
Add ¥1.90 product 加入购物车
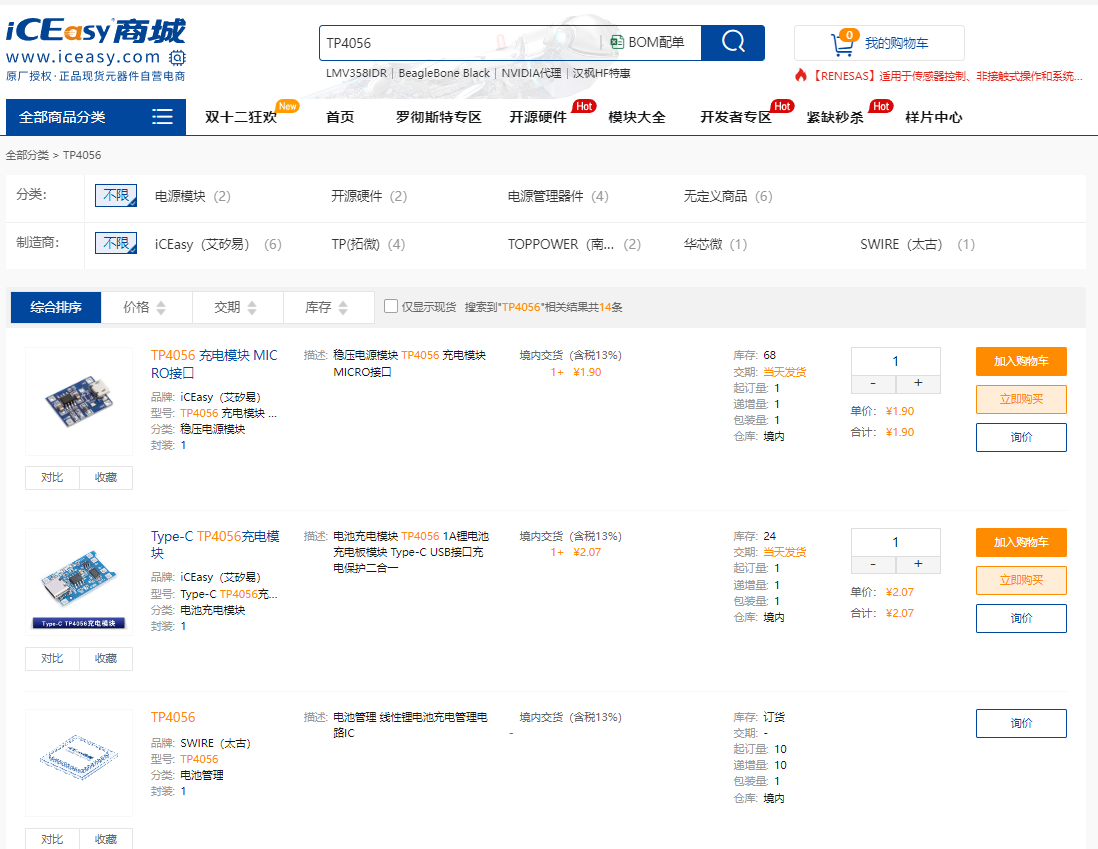point(1021,361)
